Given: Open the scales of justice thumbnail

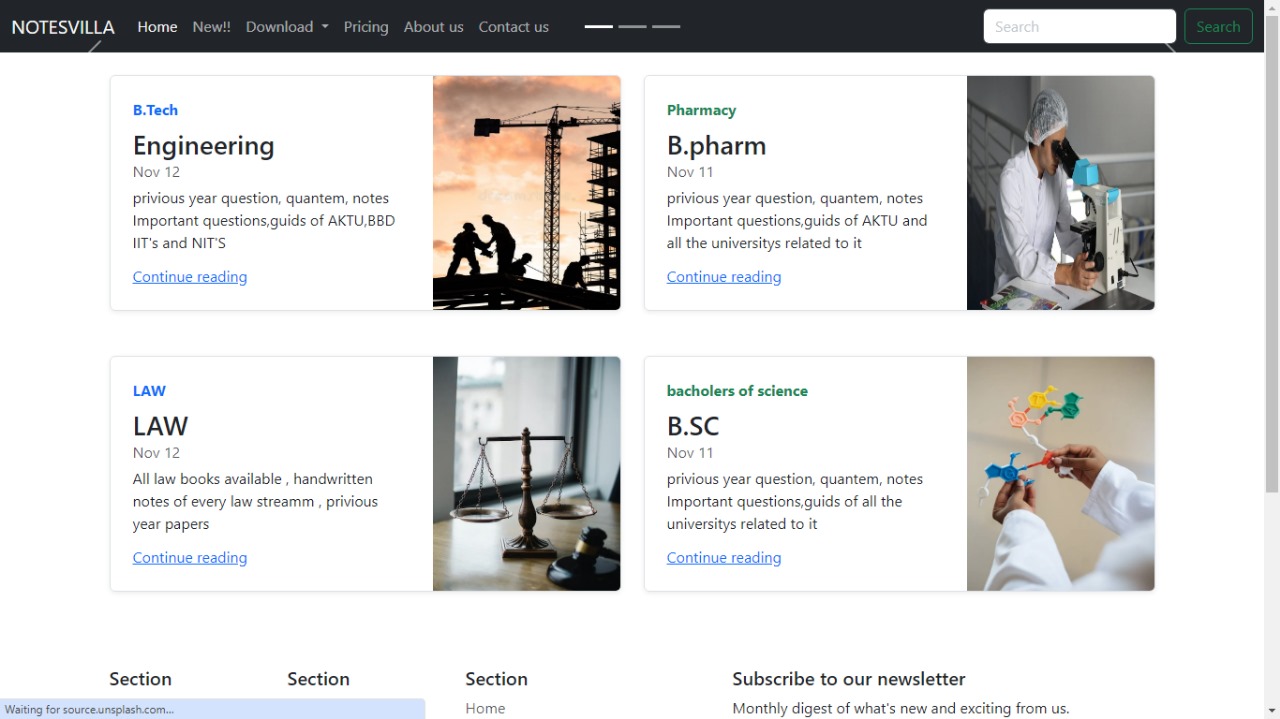Looking at the screenshot, I should point(527,474).
